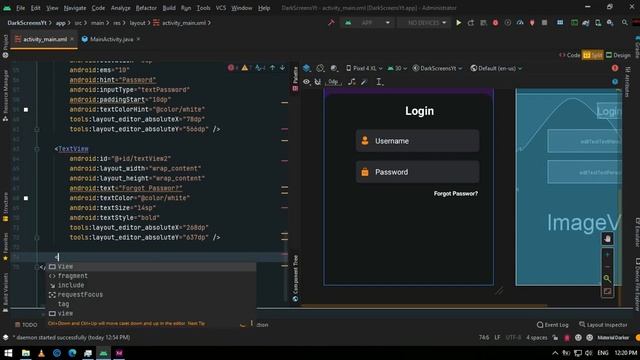Jump to next highlighted error down arrow
The image size is (640, 360).
coord(282,68)
